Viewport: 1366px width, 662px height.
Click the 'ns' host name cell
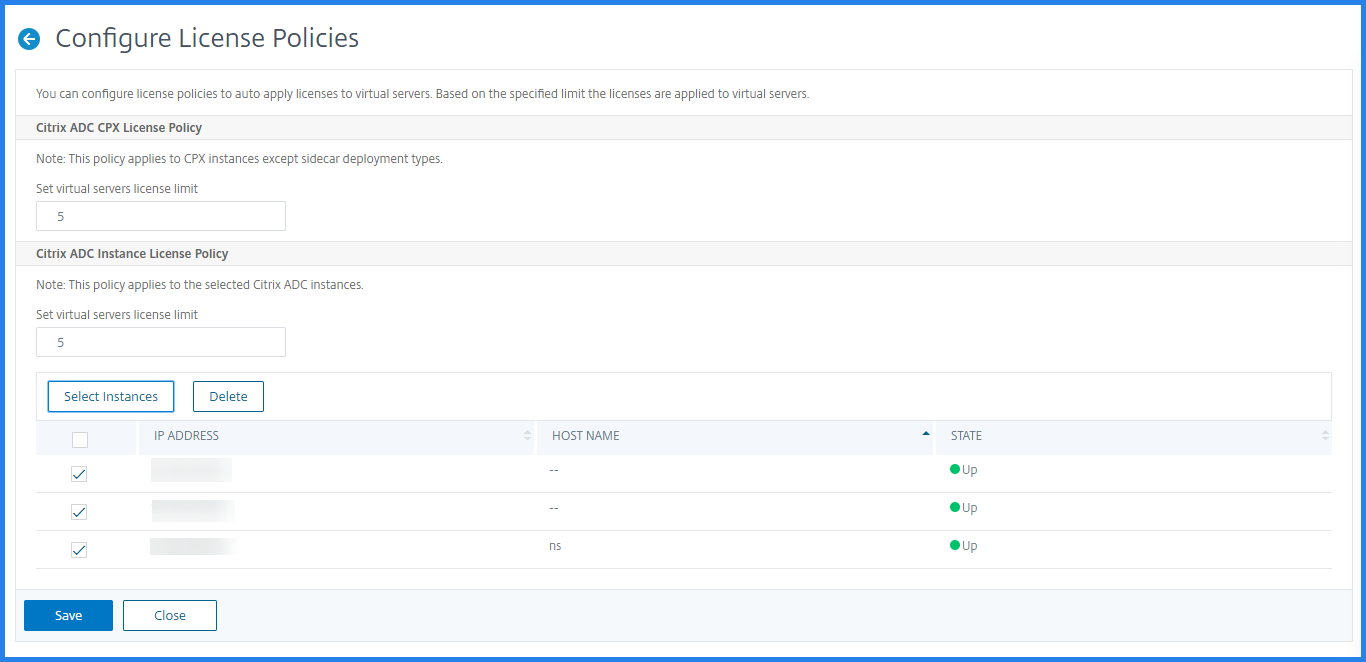(555, 546)
